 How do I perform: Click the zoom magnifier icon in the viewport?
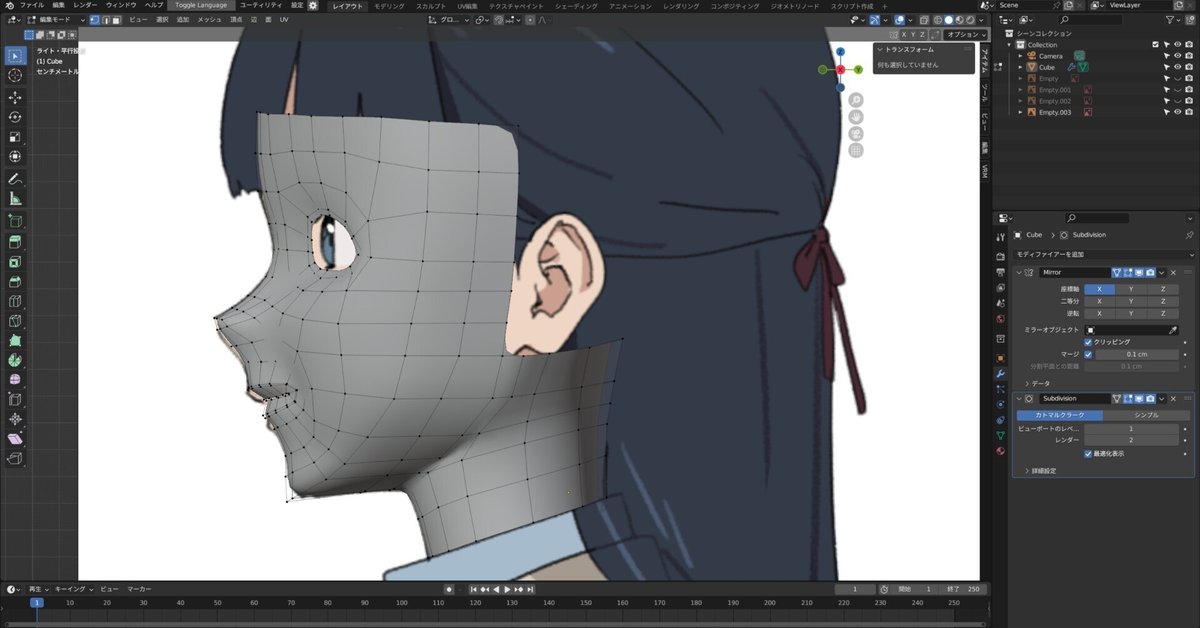[x=857, y=100]
